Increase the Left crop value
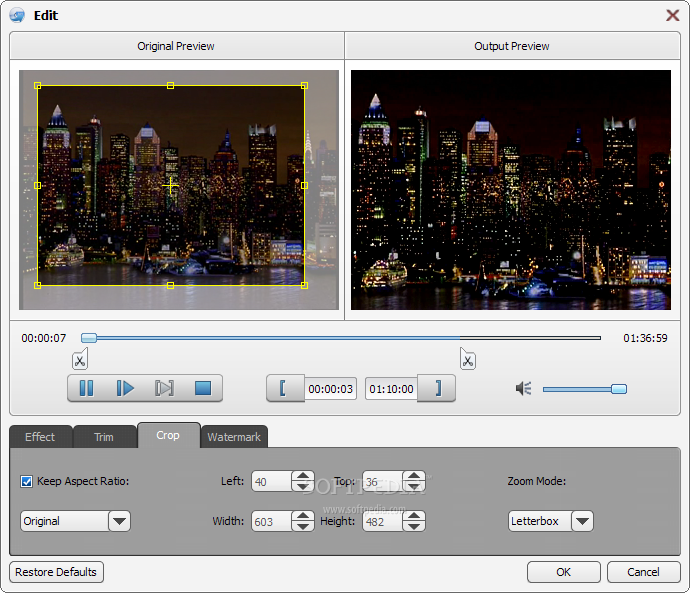Screen dimensions: 690x593 [x=303, y=476]
